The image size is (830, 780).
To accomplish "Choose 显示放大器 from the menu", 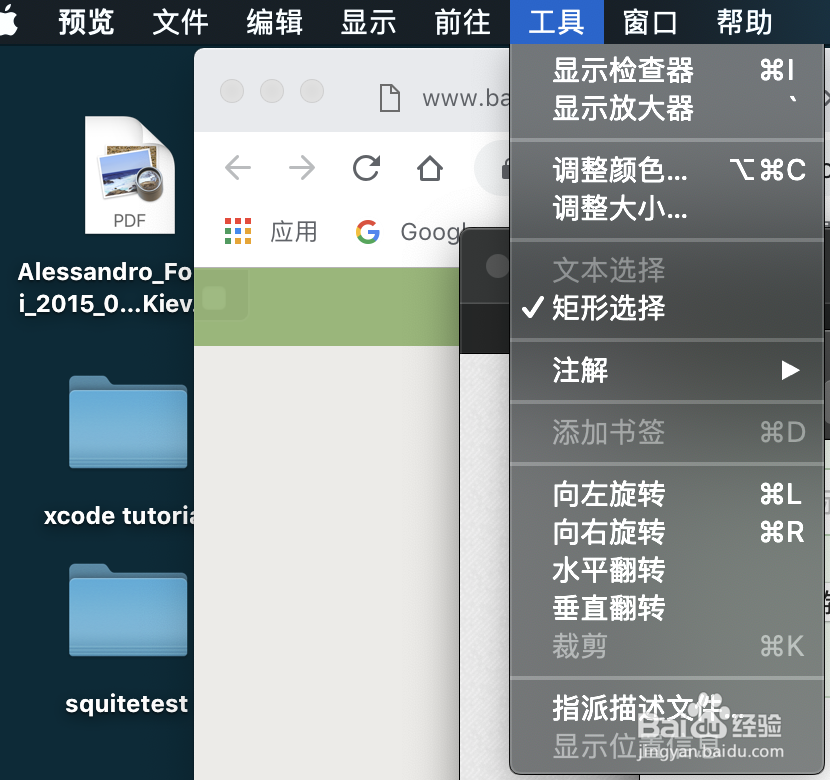I will click(x=666, y=108).
